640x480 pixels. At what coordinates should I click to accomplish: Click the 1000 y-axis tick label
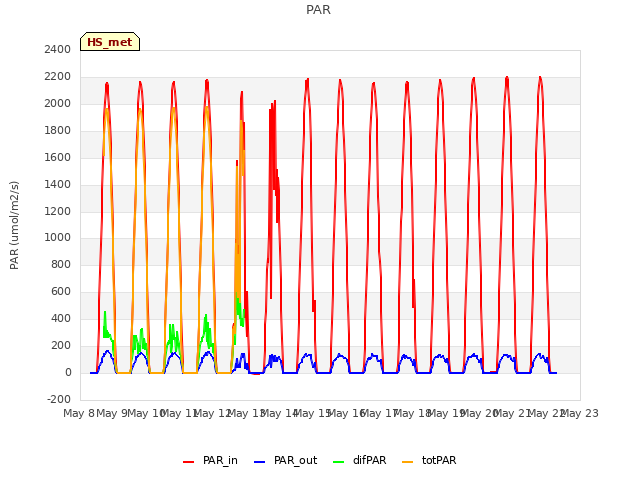58,238
